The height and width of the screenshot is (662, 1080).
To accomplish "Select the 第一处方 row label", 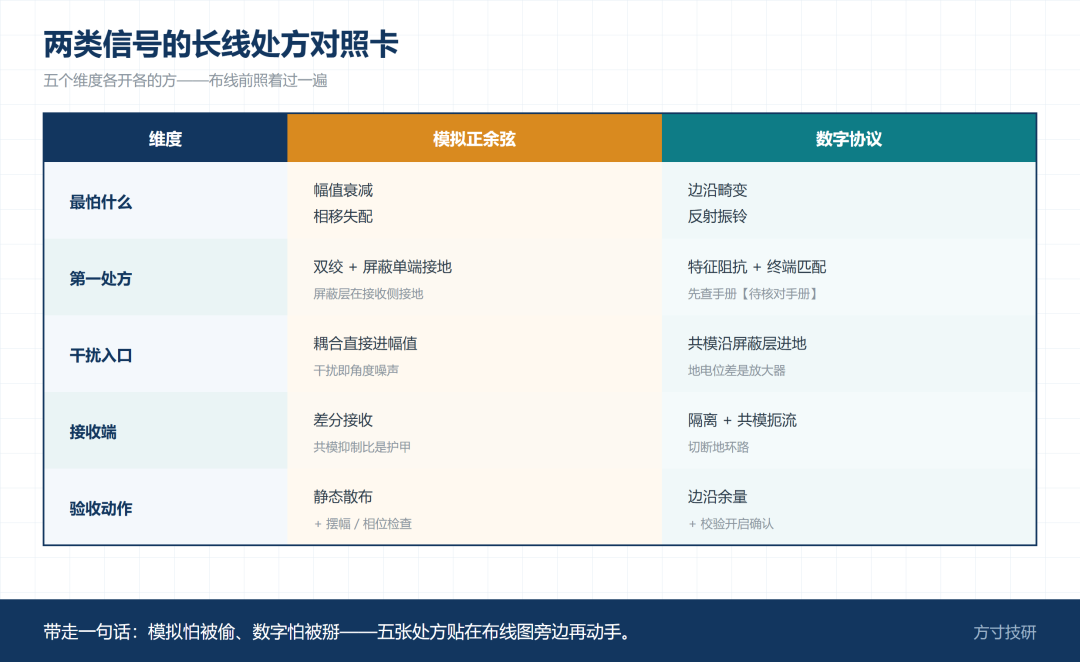I will point(101,278).
